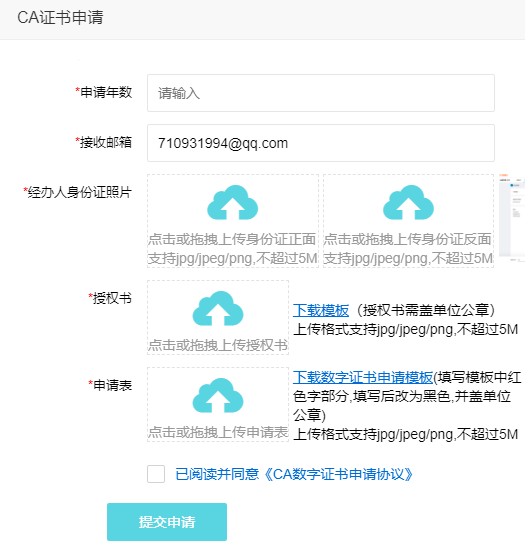
Task: Upload ID card back cloud icon
Action: tap(408, 202)
